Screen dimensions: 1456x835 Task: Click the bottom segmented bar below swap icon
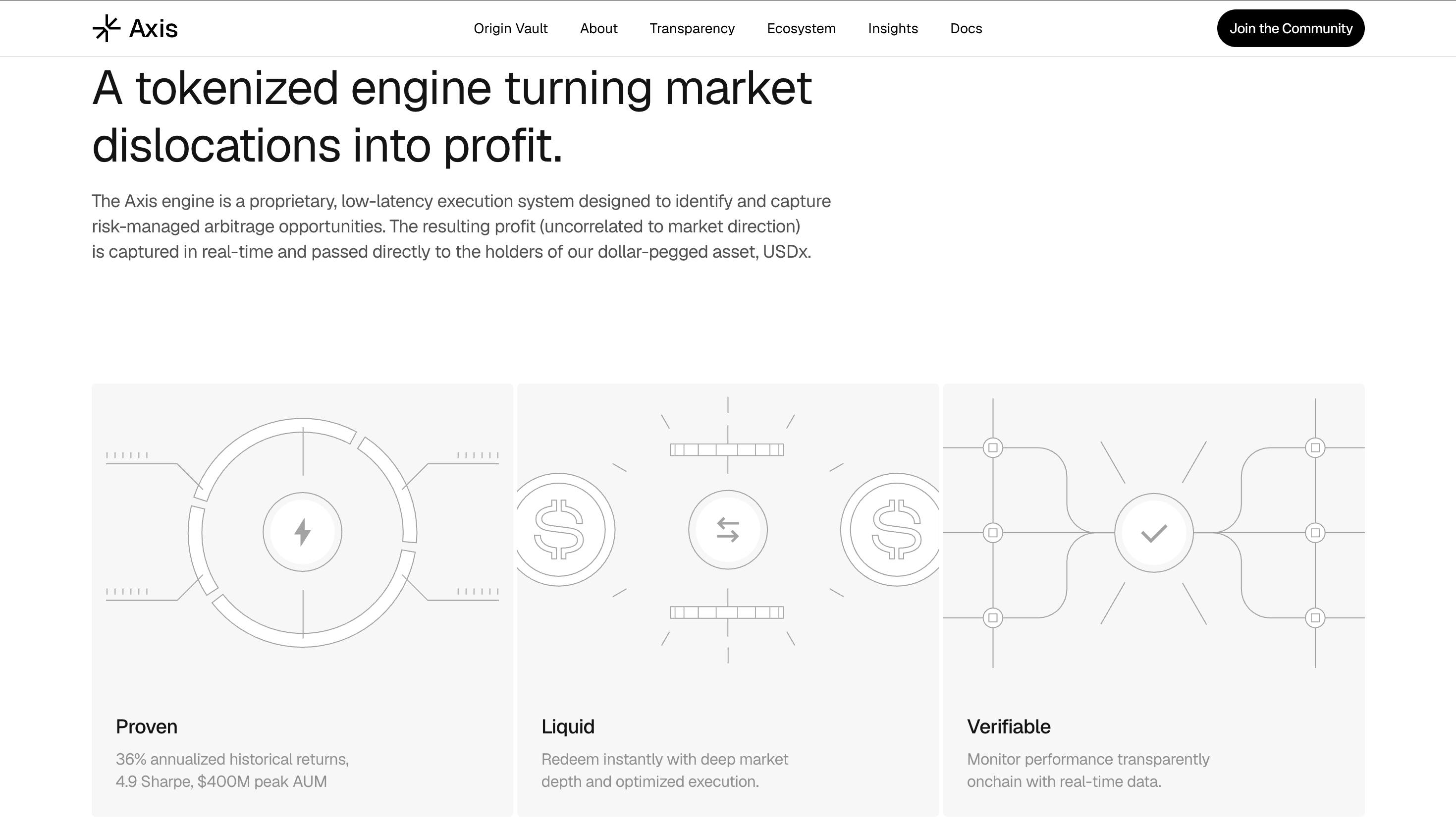727,612
